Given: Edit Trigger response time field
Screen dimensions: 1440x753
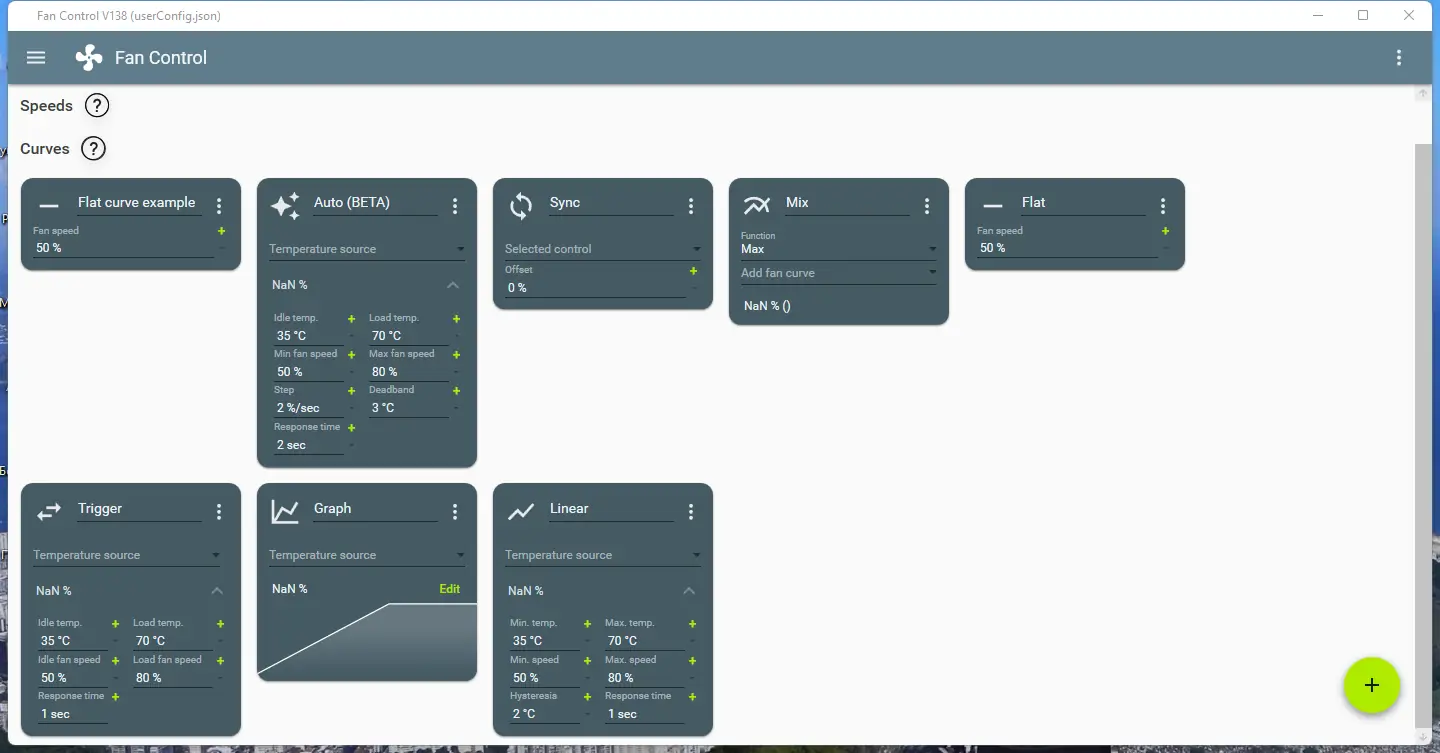Looking at the screenshot, I should click(x=73, y=714).
